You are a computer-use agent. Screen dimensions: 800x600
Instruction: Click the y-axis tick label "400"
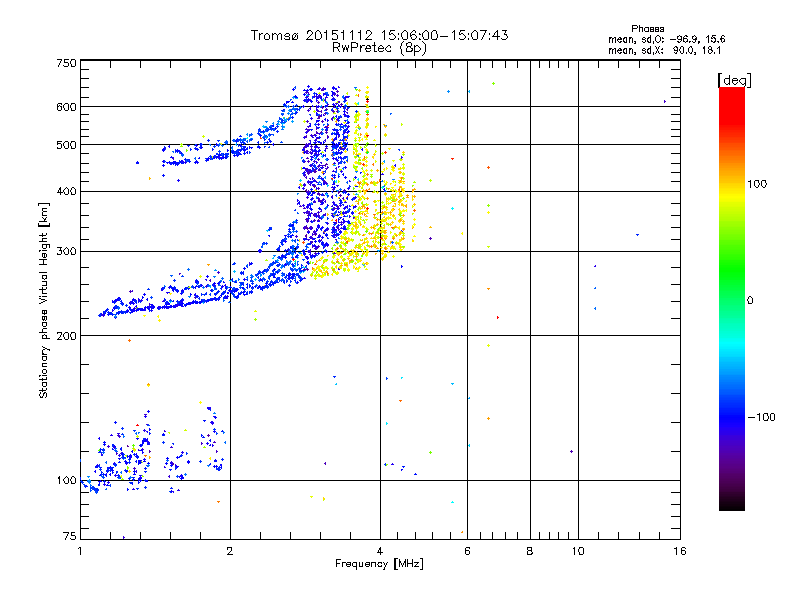click(x=66, y=191)
